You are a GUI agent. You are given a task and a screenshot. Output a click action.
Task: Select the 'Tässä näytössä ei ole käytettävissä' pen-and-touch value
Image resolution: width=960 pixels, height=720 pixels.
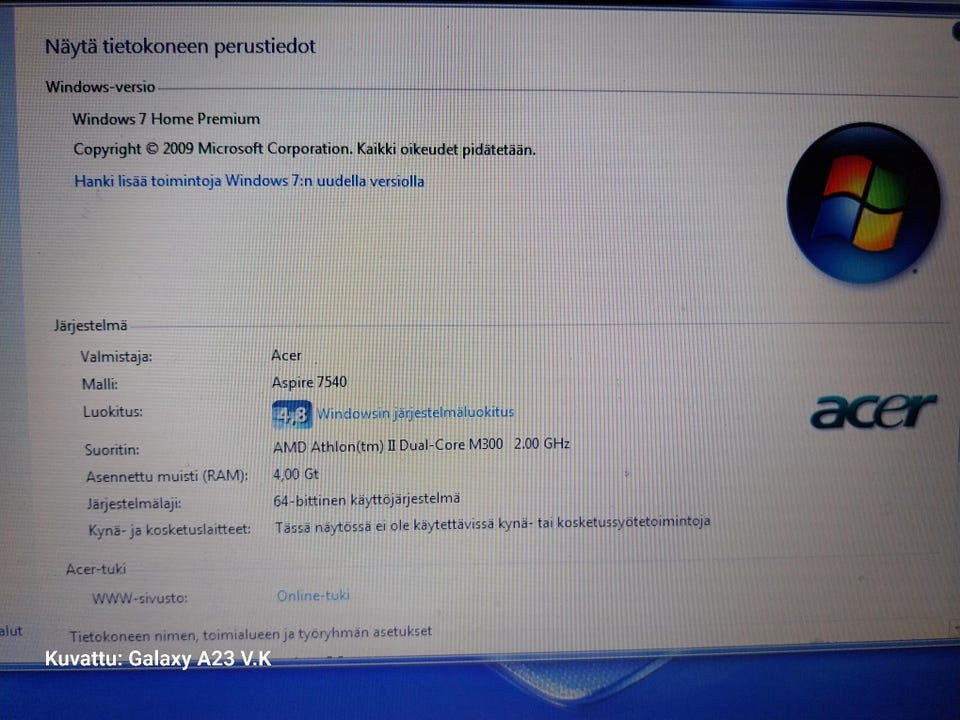pos(492,524)
